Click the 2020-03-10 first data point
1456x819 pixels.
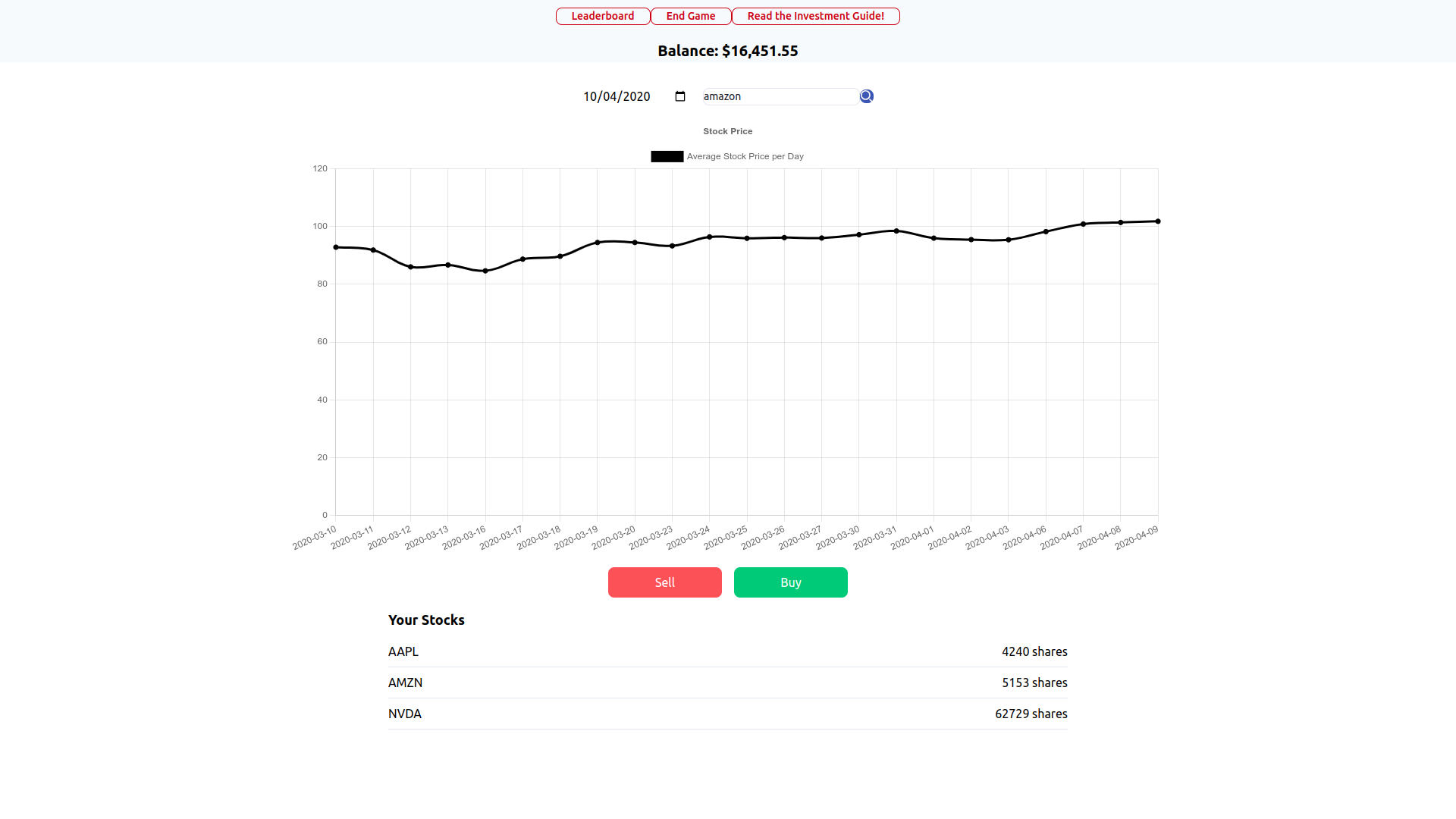pos(336,247)
